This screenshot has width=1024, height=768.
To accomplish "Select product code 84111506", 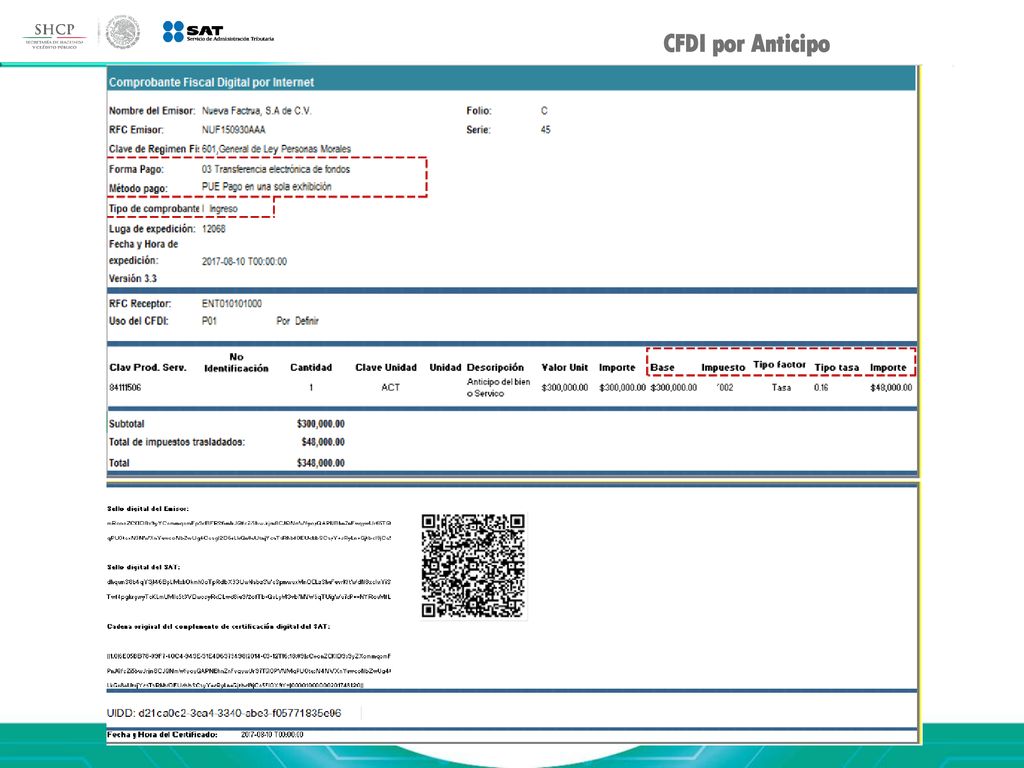I will coord(125,387).
